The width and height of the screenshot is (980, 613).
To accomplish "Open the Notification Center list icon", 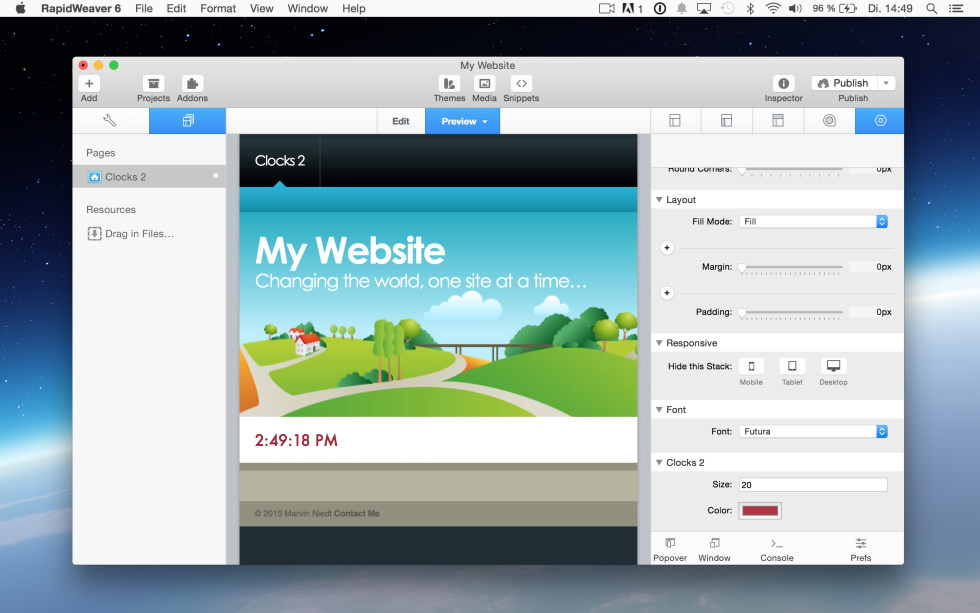I will coord(956,9).
